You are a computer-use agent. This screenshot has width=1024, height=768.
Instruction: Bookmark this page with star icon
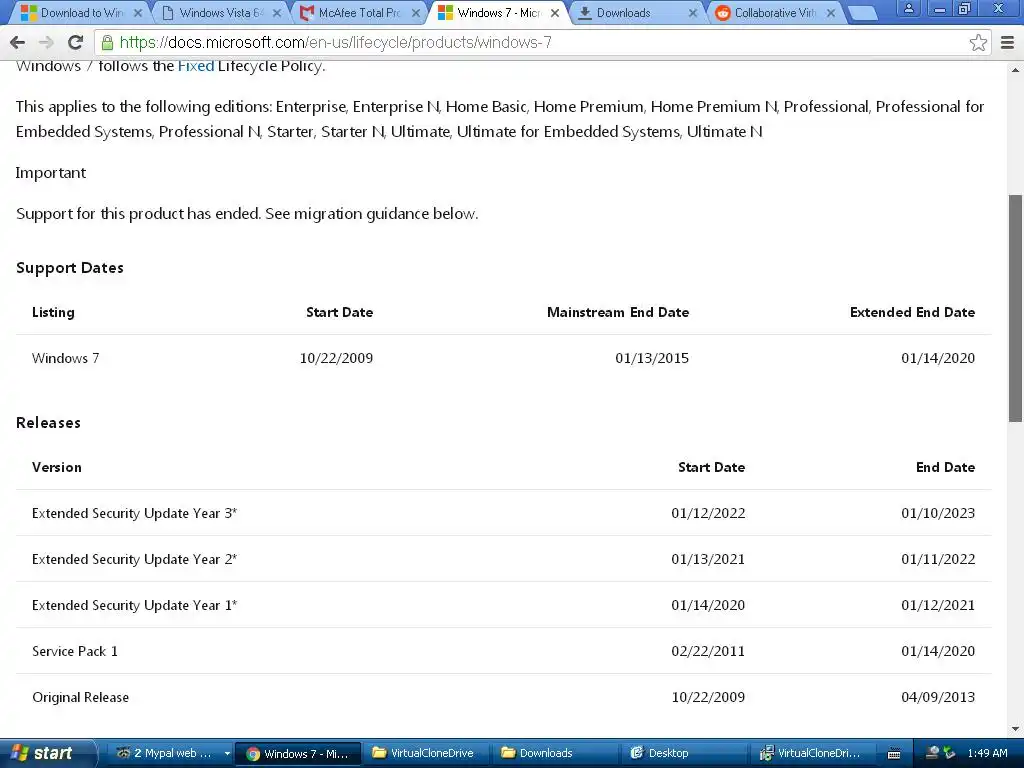click(x=978, y=42)
